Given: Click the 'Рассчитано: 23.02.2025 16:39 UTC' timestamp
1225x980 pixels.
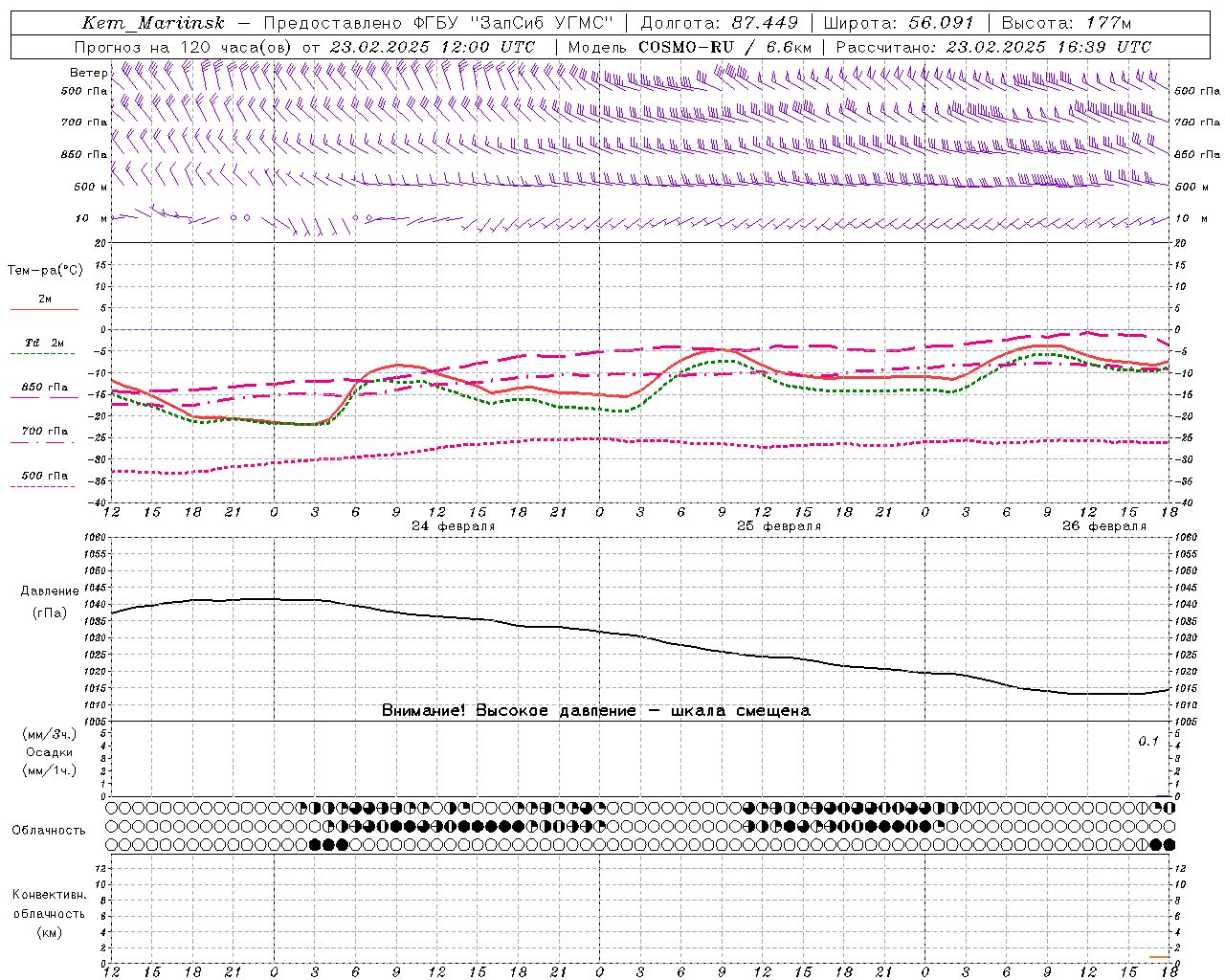Looking at the screenshot, I should coord(993,47).
